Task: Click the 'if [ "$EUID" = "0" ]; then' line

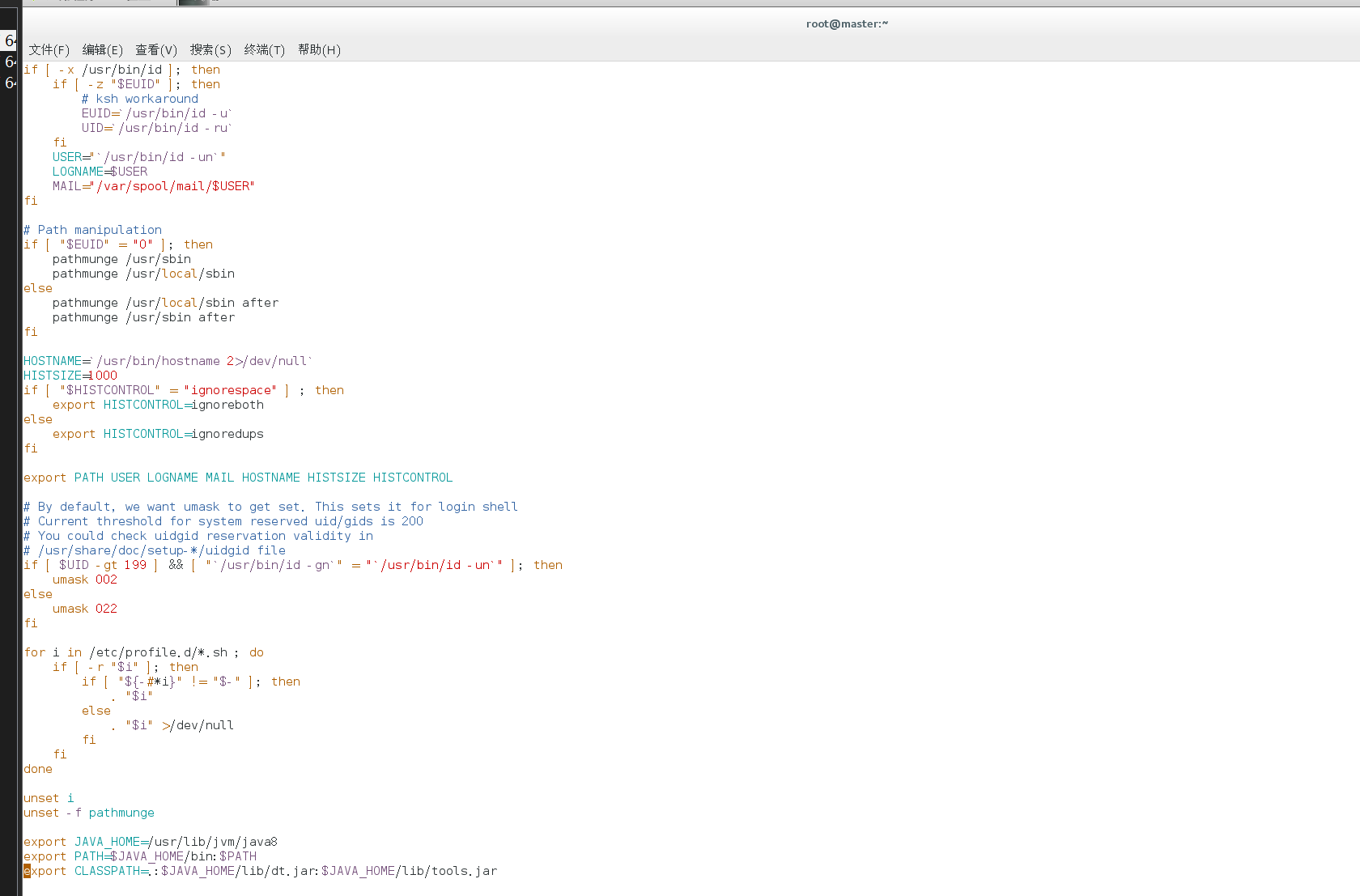Action: 118,244
